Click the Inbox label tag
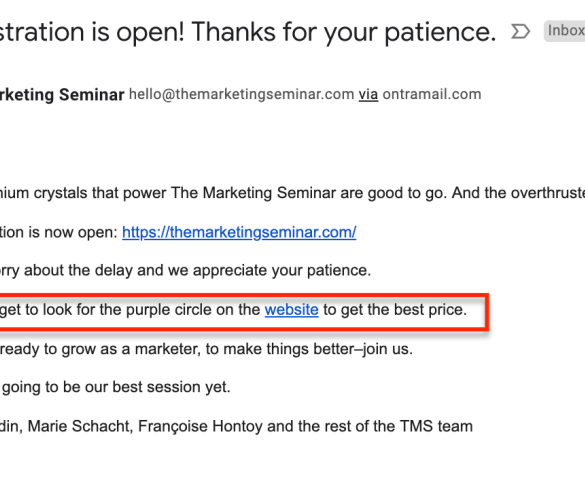Viewport: 585px width, 498px height. [564, 31]
